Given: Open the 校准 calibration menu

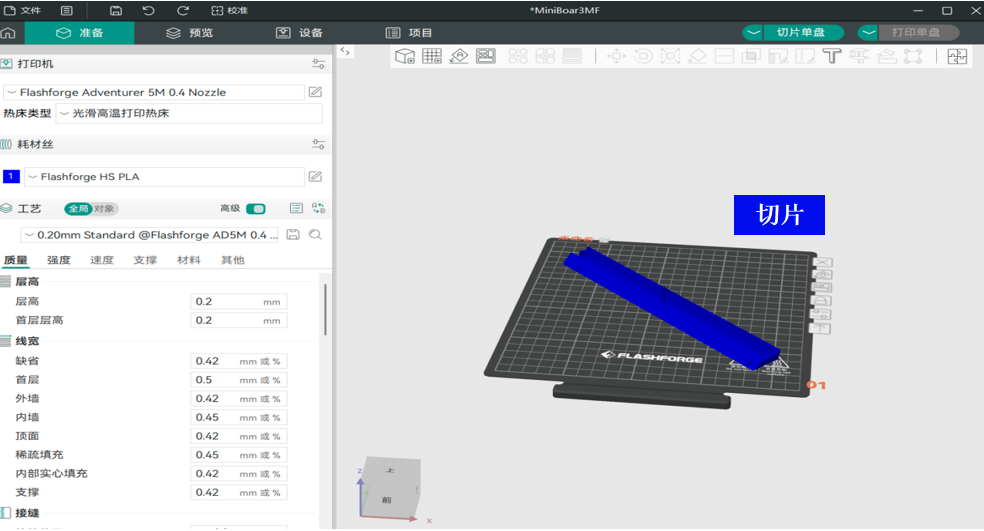Looking at the screenshot, I should 230,11.
